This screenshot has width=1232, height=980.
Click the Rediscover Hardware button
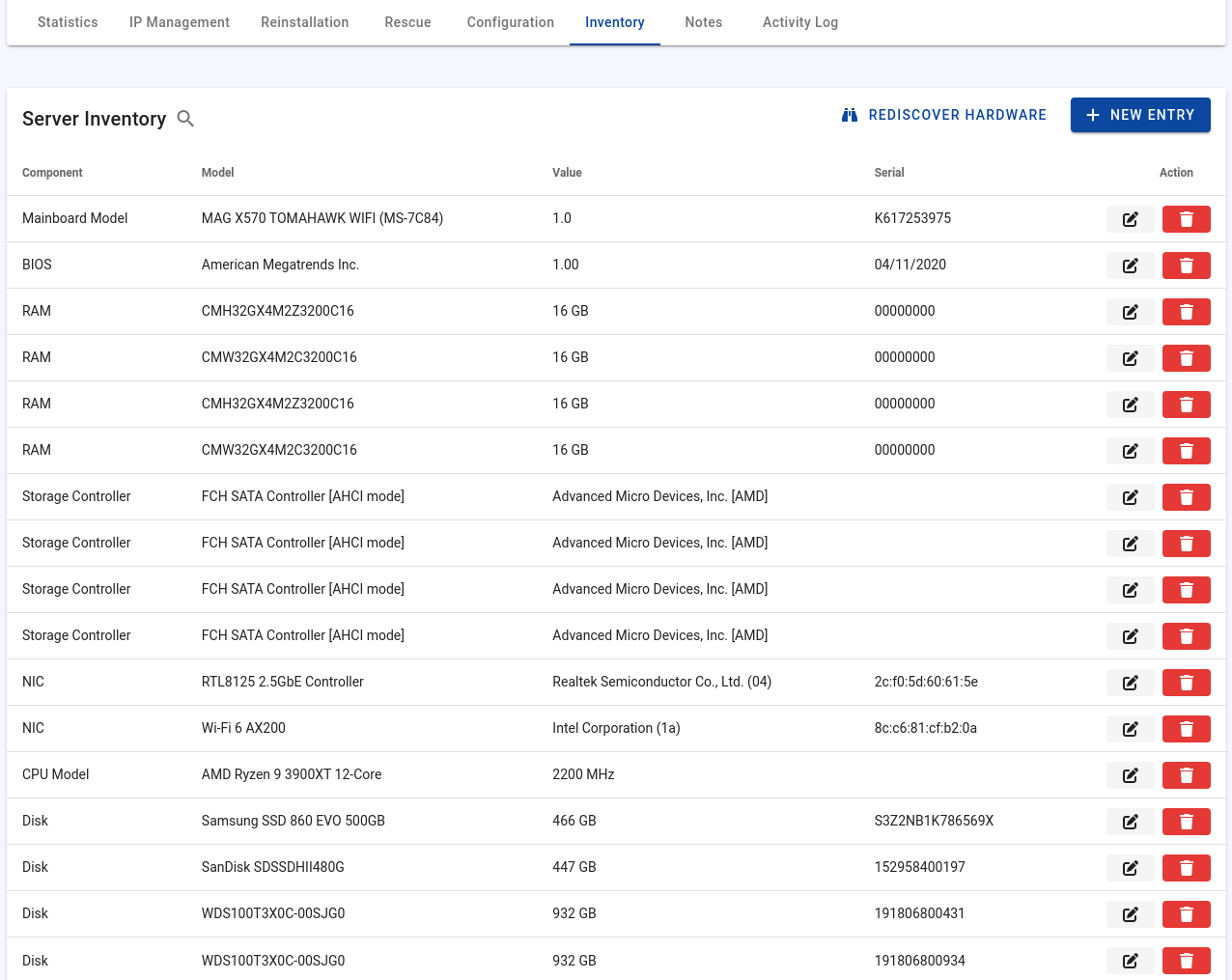[x=944, y=115]
